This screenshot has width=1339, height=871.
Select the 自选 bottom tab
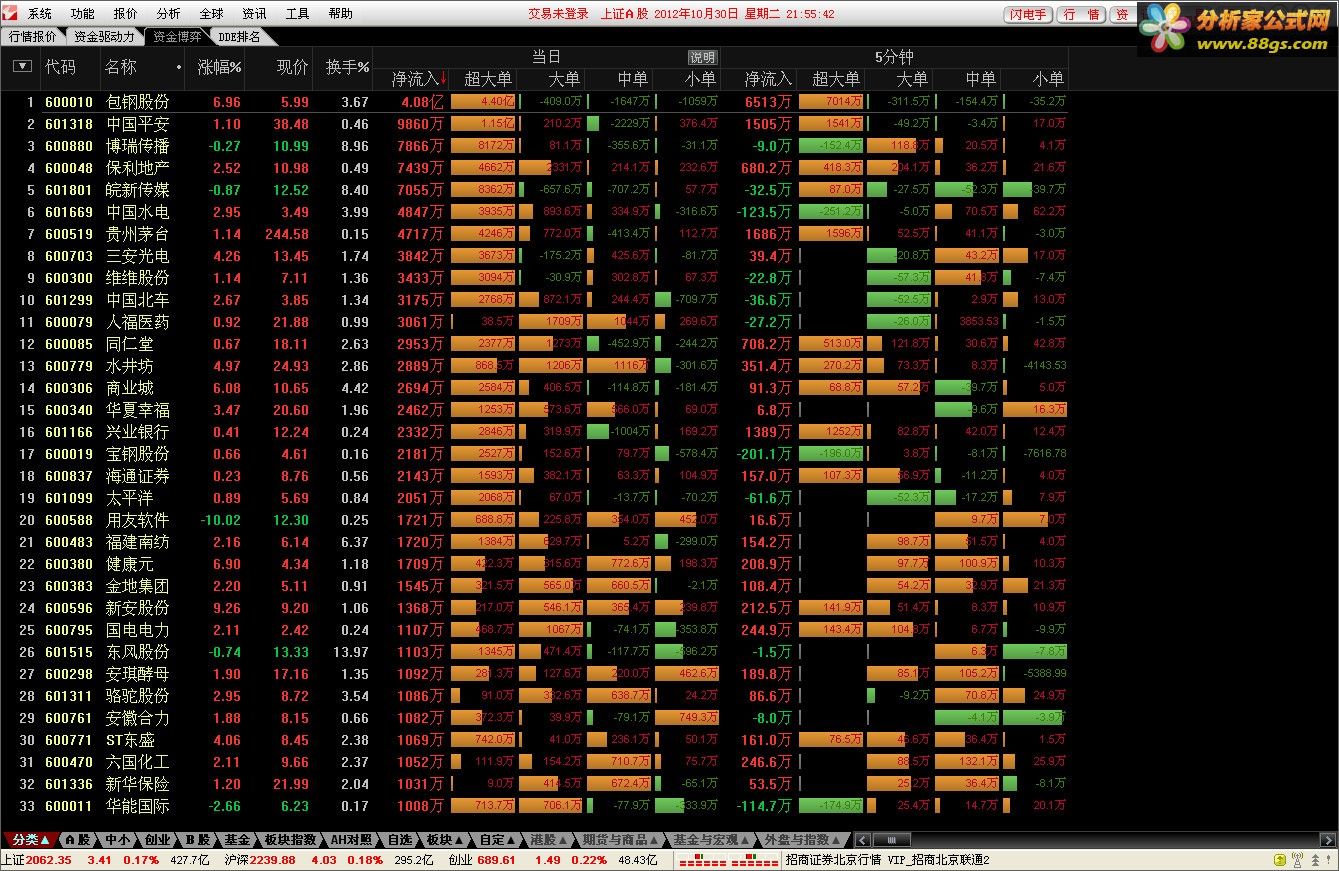coord(399,840)
